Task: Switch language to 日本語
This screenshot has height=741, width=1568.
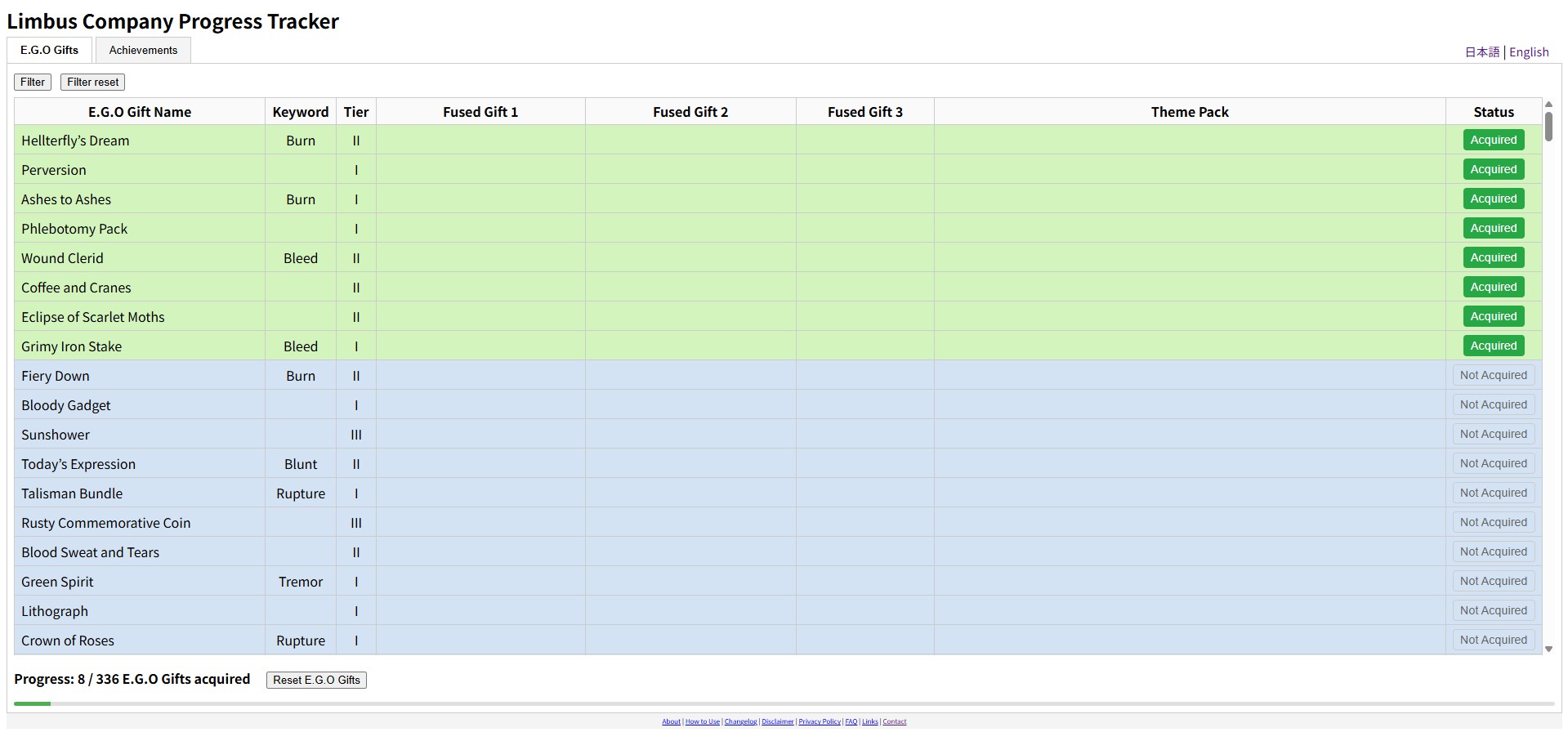Action: tap(1482, 51)
